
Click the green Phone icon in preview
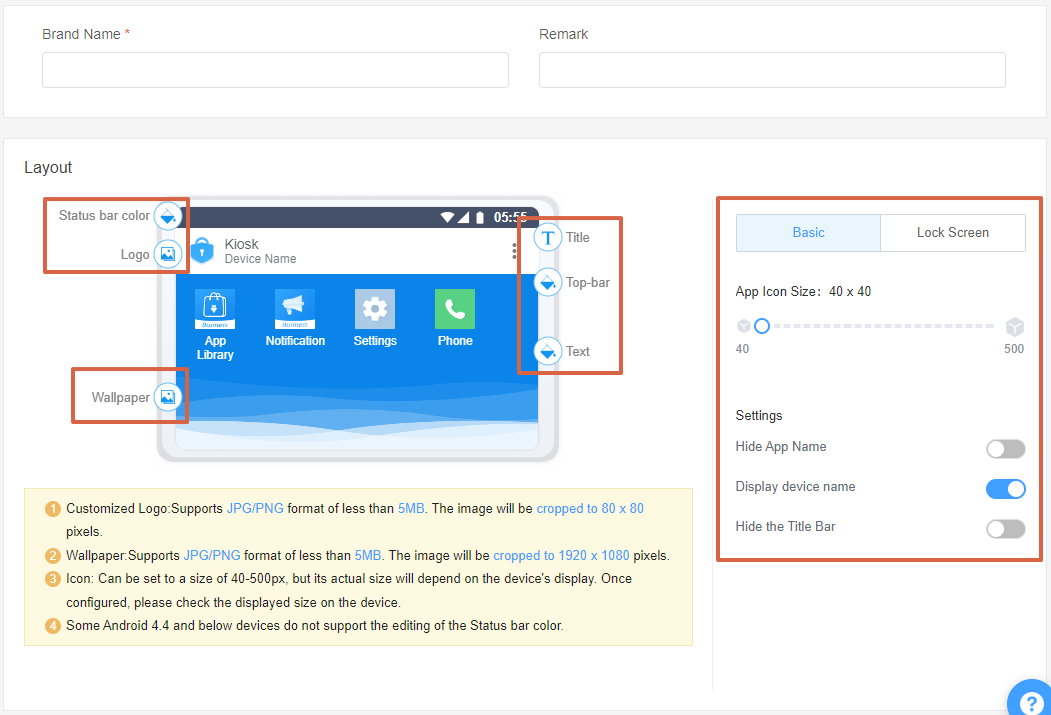(x=455, y=309)
